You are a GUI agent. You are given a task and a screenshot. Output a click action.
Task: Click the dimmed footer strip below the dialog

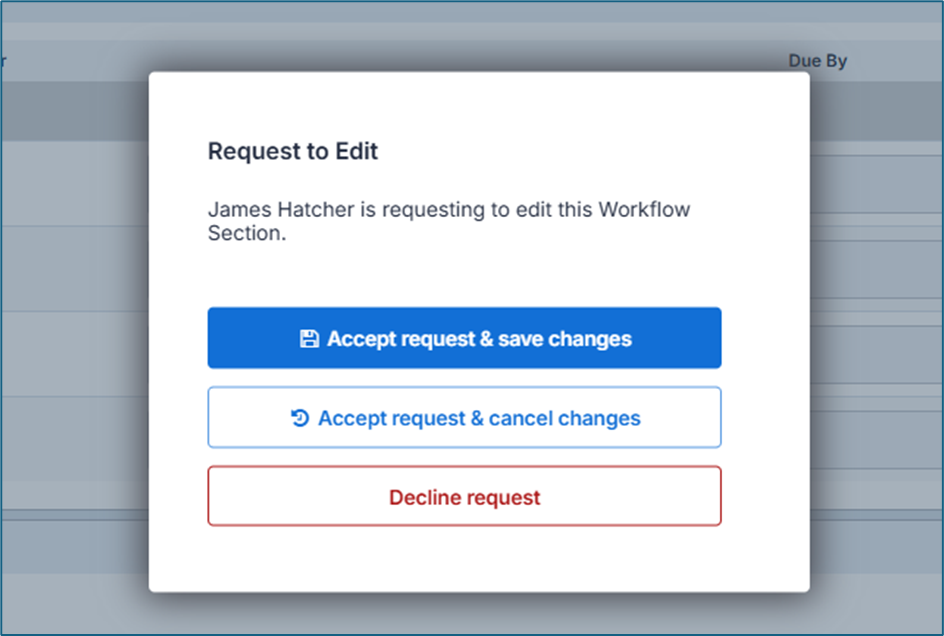(x=470, y=612)
